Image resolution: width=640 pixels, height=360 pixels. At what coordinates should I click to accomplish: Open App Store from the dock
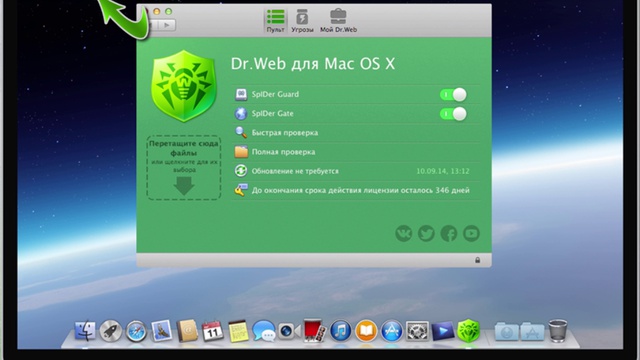tap(392, 331)
